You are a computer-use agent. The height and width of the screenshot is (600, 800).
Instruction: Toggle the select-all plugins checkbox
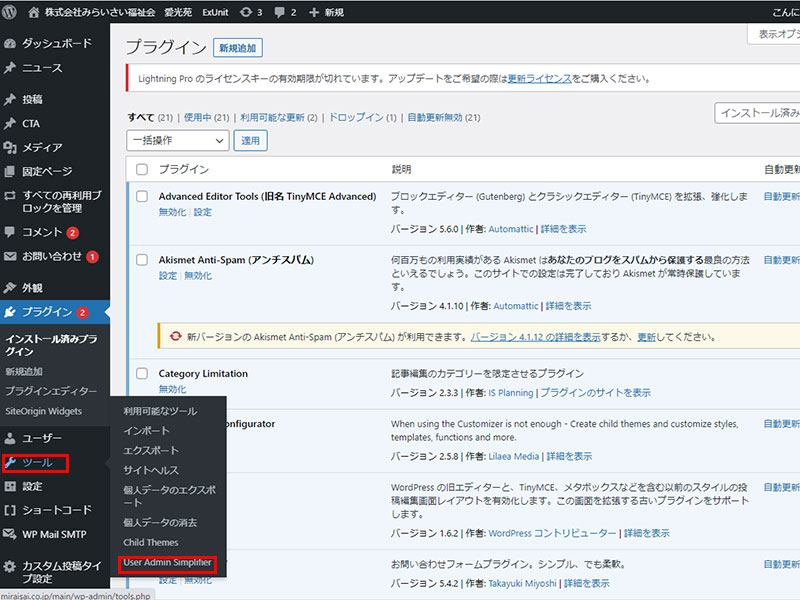(x=142, y=170)
